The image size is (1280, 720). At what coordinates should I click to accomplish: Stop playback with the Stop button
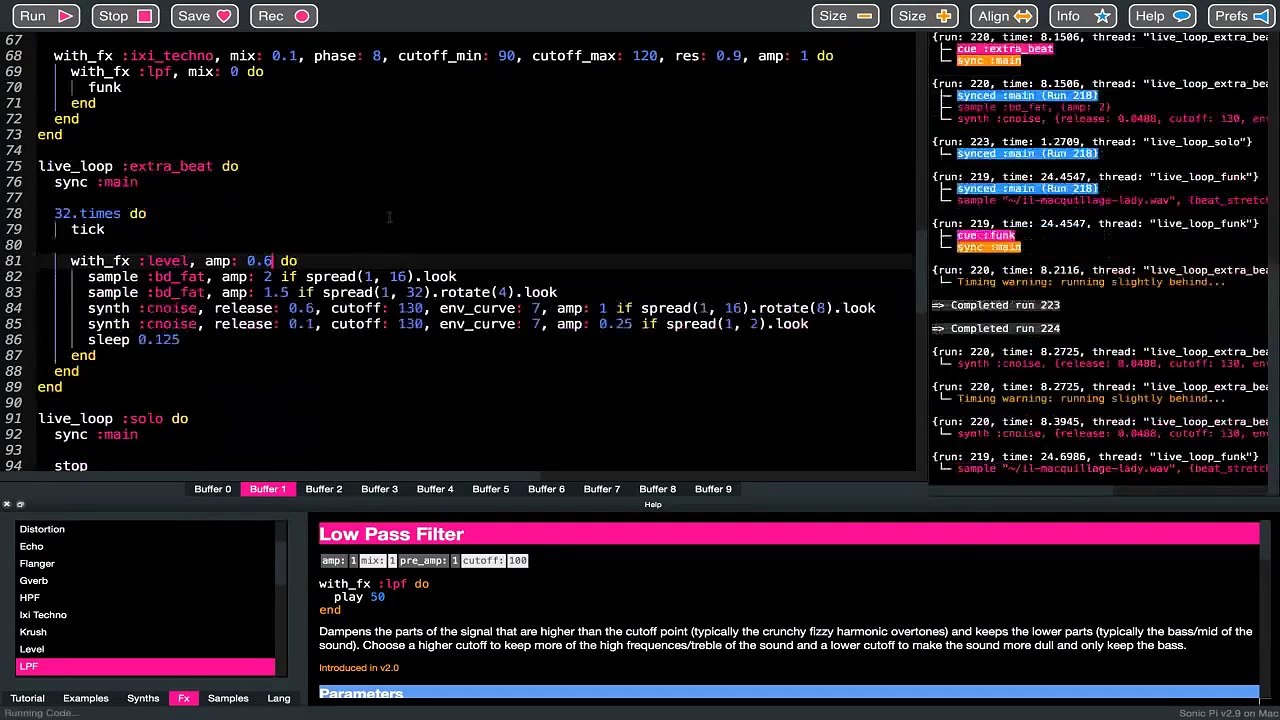[125, 16]
